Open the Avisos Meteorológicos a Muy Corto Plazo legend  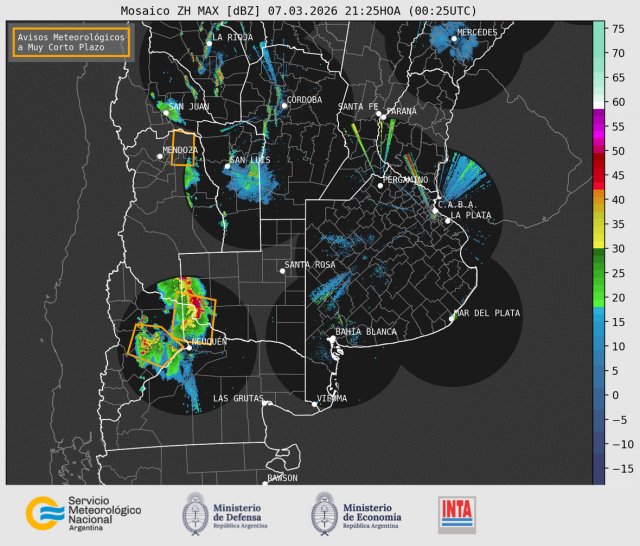(71, 42)
